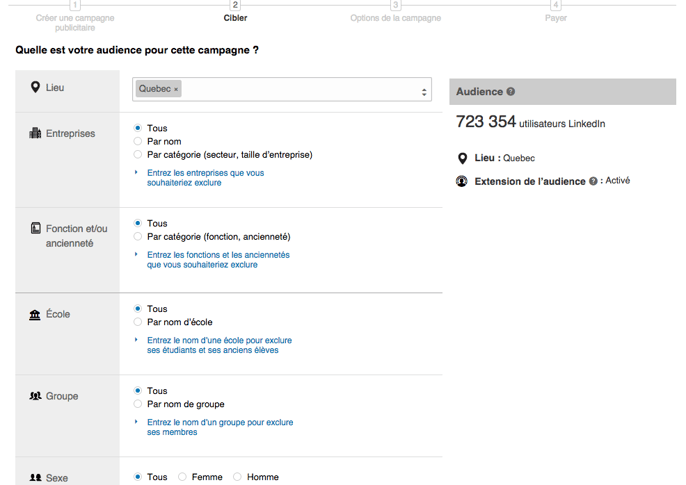Open link Entrez les entreprises que vous souhaiteriez exclure
Viewport: 686px width, 485px height.
(206, 178)
